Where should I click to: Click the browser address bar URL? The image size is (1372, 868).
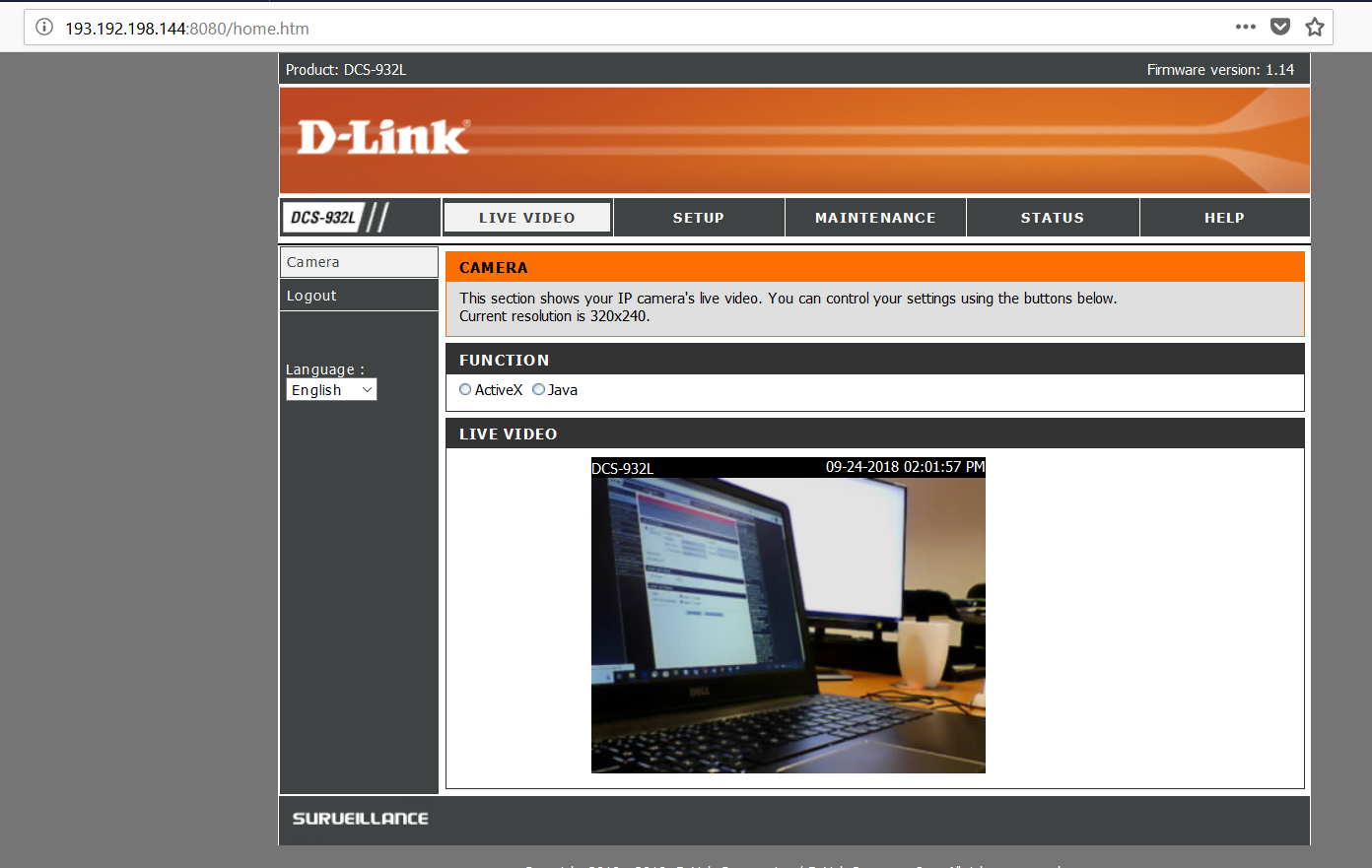pyautogui.click(x=187, y=29)
